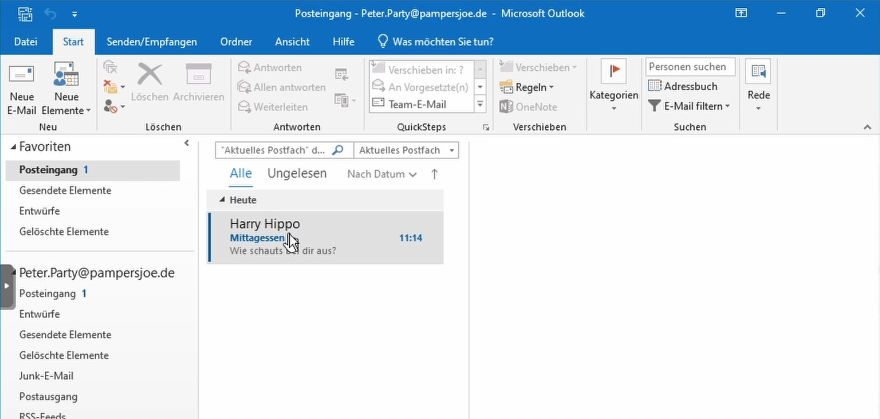
Task: Open the Aktuelles Postfach scope dropdown
Action: (x=406, y=150)
